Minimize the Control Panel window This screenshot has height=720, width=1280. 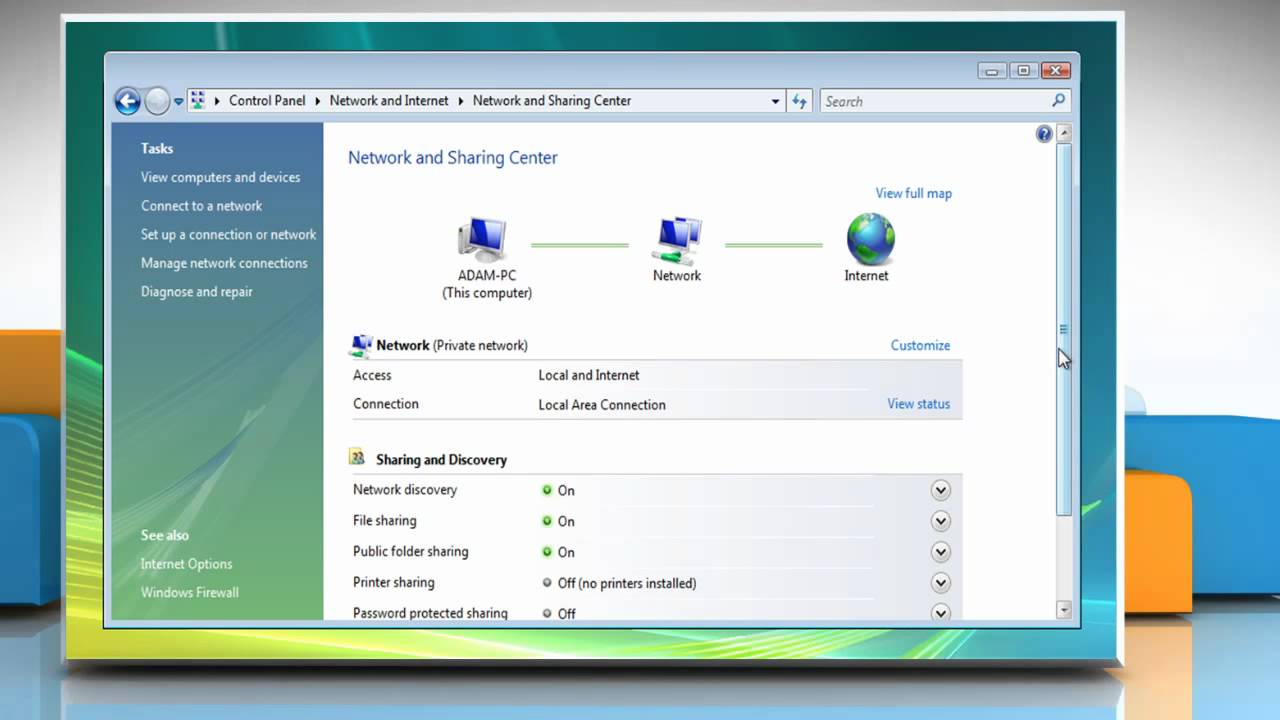pos(992,70)
